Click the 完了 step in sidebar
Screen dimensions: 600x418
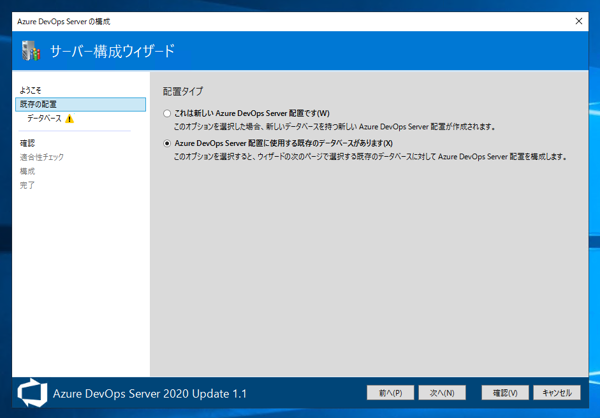click(x=27, y=185)
